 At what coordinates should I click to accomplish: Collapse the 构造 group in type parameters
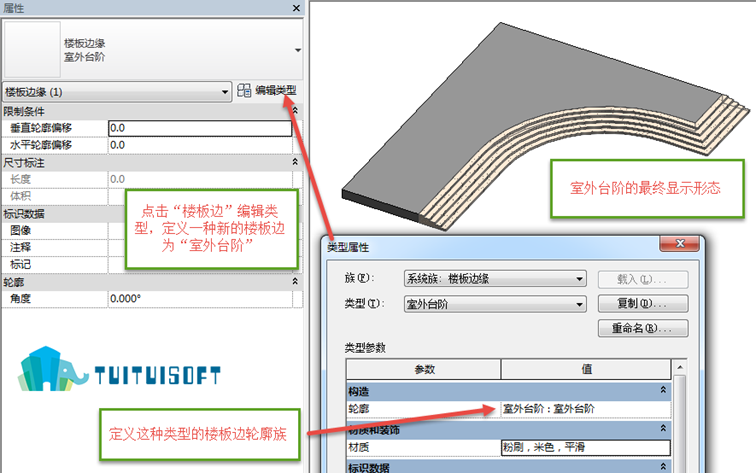coord(663,390)
